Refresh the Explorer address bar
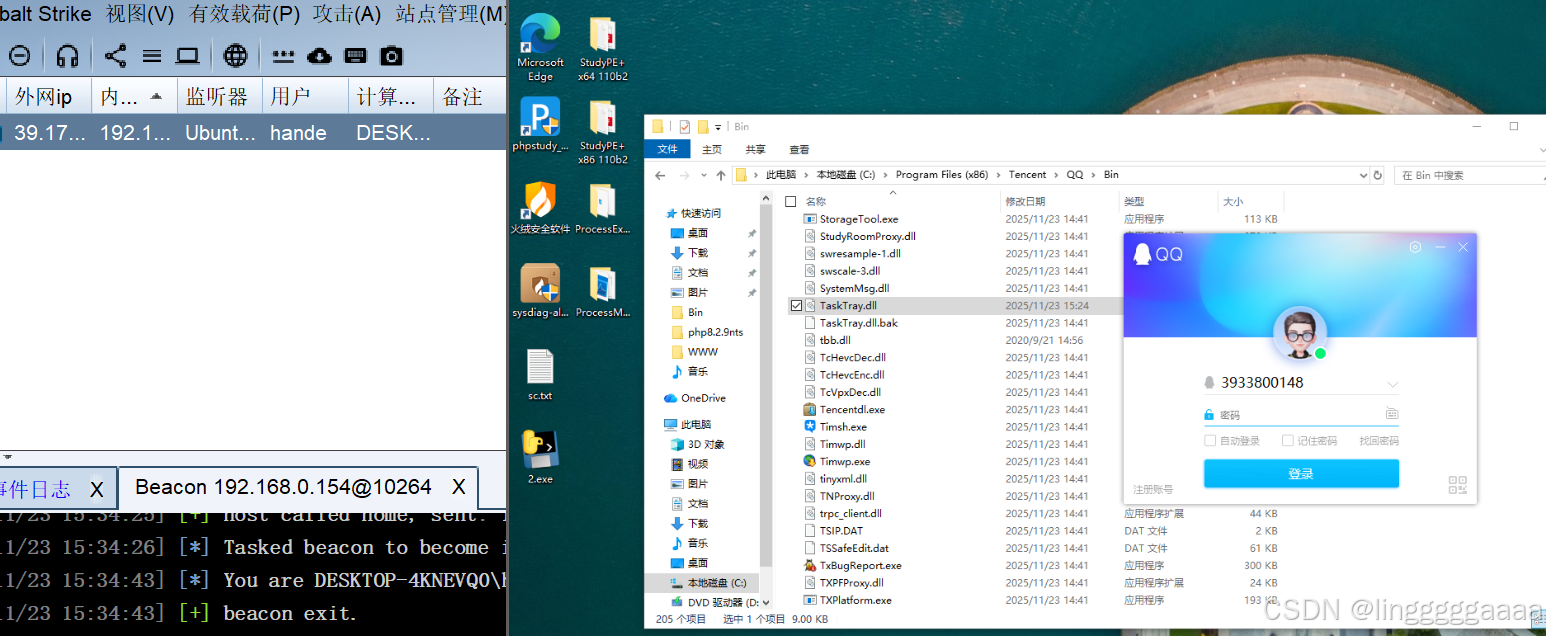The width and height of the screenshot is (1546, 636). (x=1378, y=175)
